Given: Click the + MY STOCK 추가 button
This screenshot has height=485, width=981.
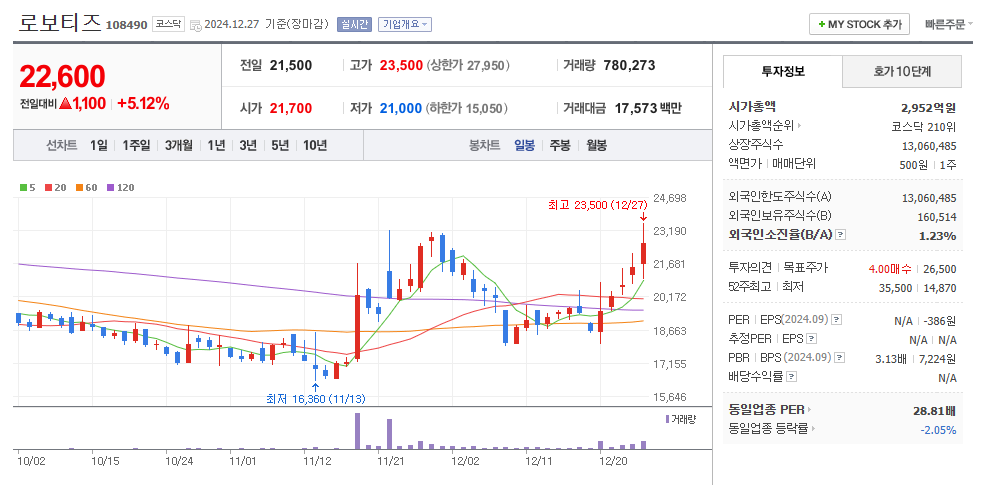Looking at the screenshot, I should pyautogui.click(x=860, y=24).
